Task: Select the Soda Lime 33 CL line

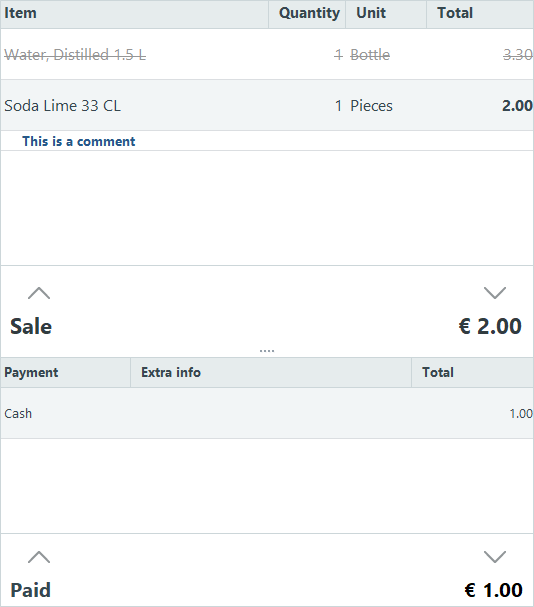Action: pos(267,105)
